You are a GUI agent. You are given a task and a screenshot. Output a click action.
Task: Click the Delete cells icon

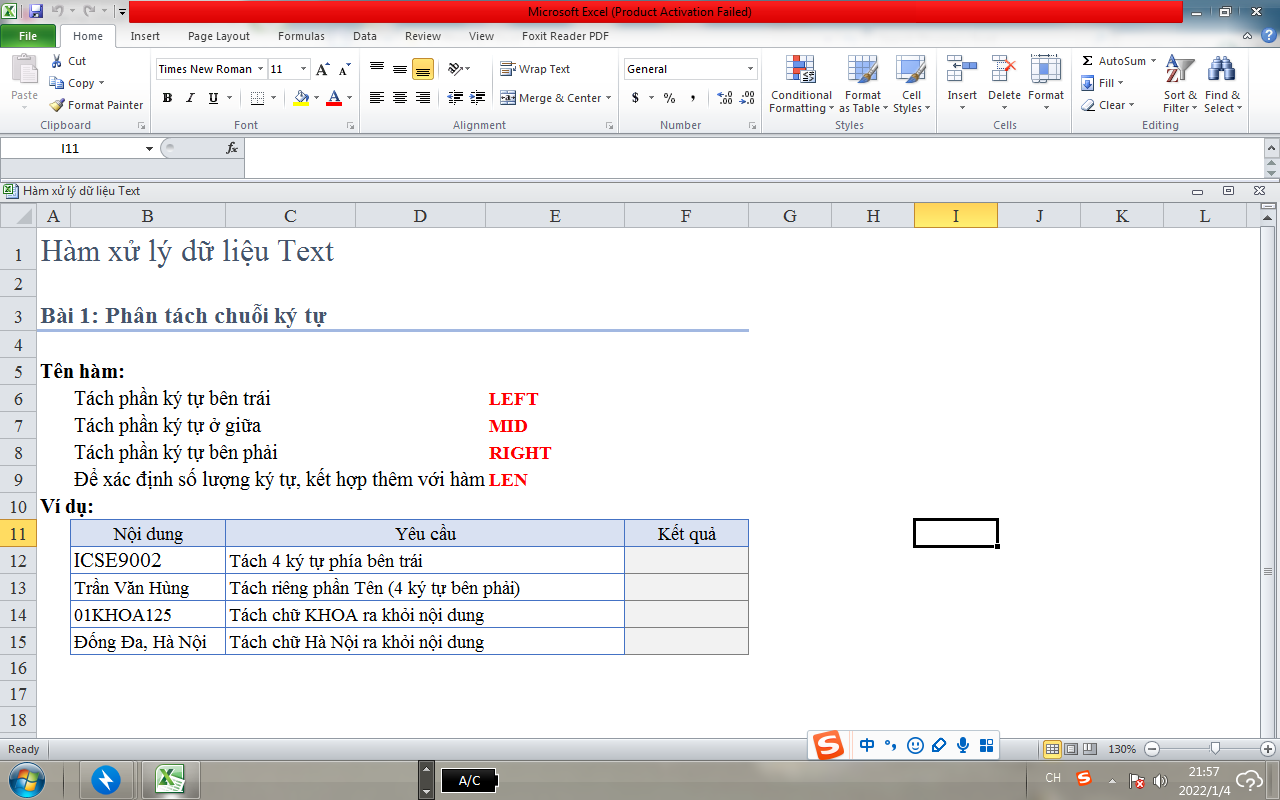point(1004,69)
